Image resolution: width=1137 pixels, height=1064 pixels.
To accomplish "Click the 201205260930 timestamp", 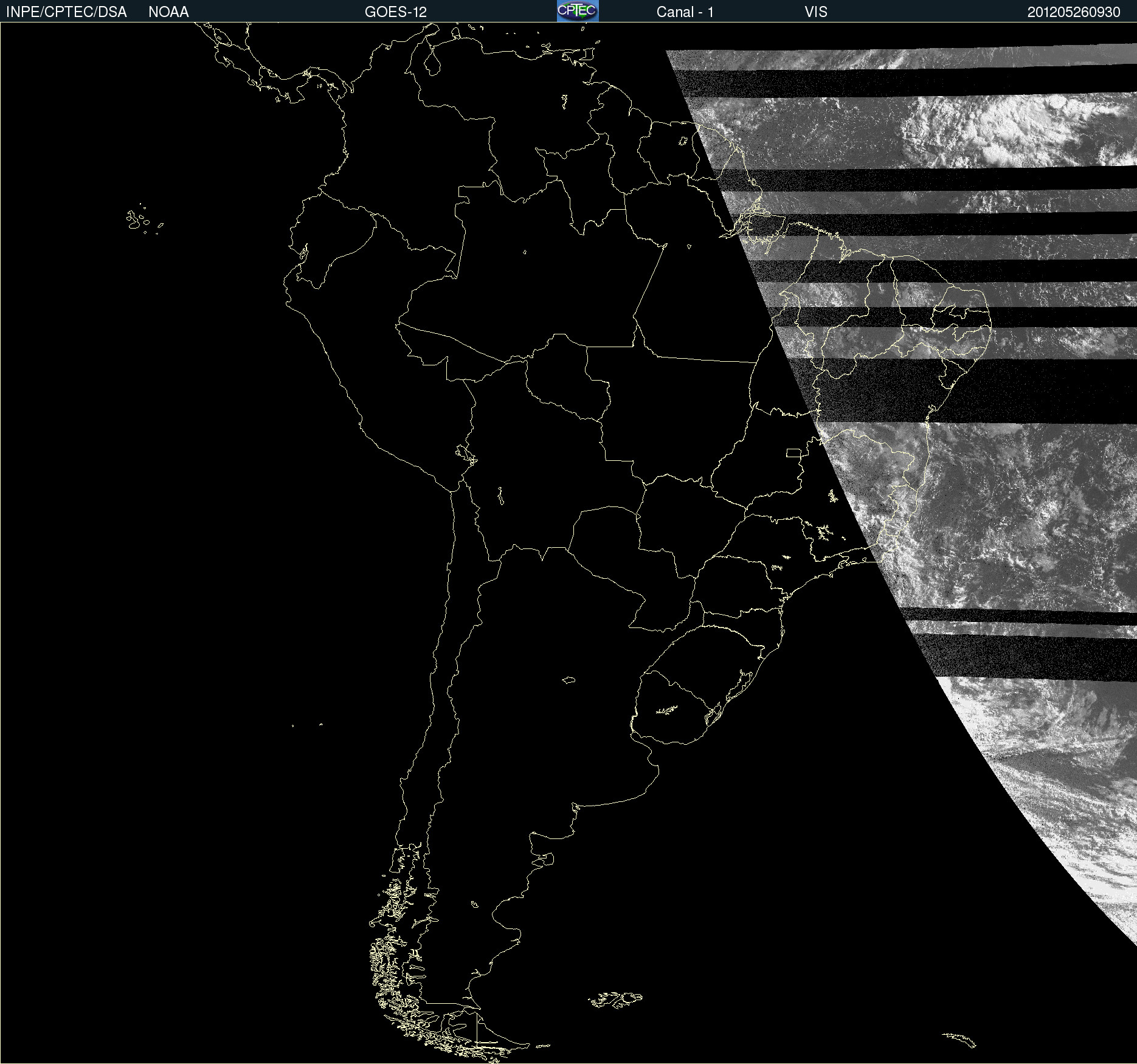I will (x=1074, y=12).
